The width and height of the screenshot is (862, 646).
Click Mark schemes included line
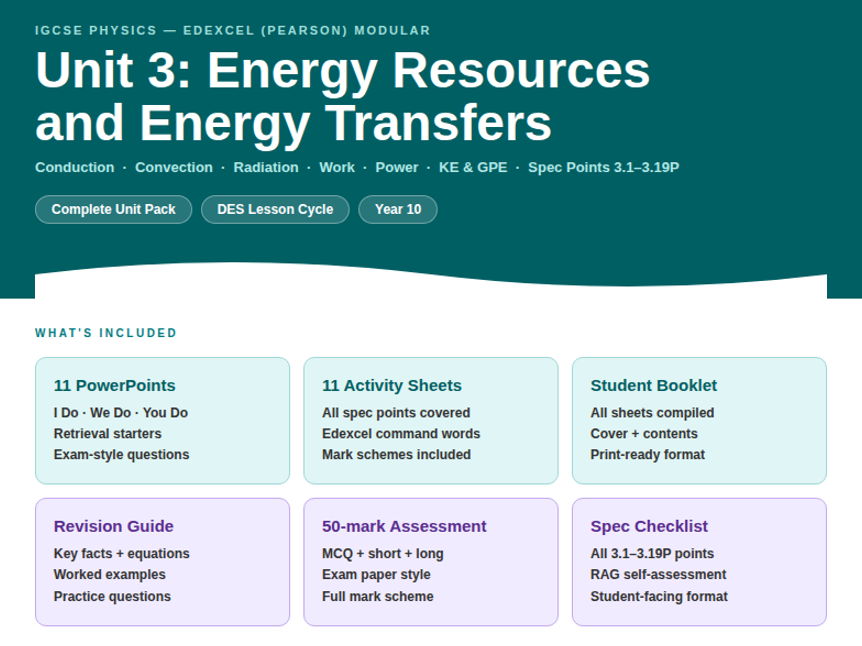click(396, 455)
